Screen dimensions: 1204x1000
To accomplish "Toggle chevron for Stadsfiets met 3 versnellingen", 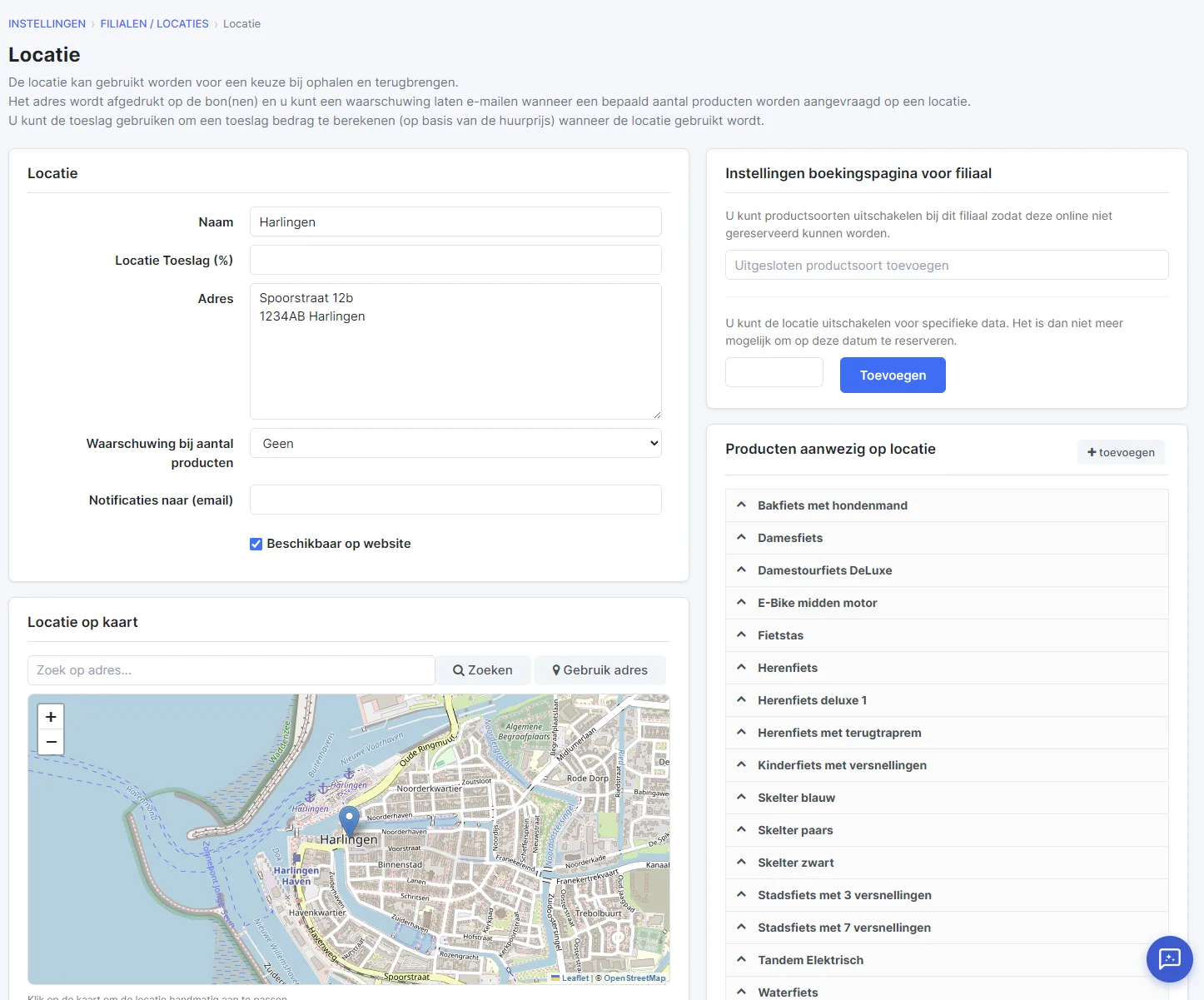I will pos(741,894).
